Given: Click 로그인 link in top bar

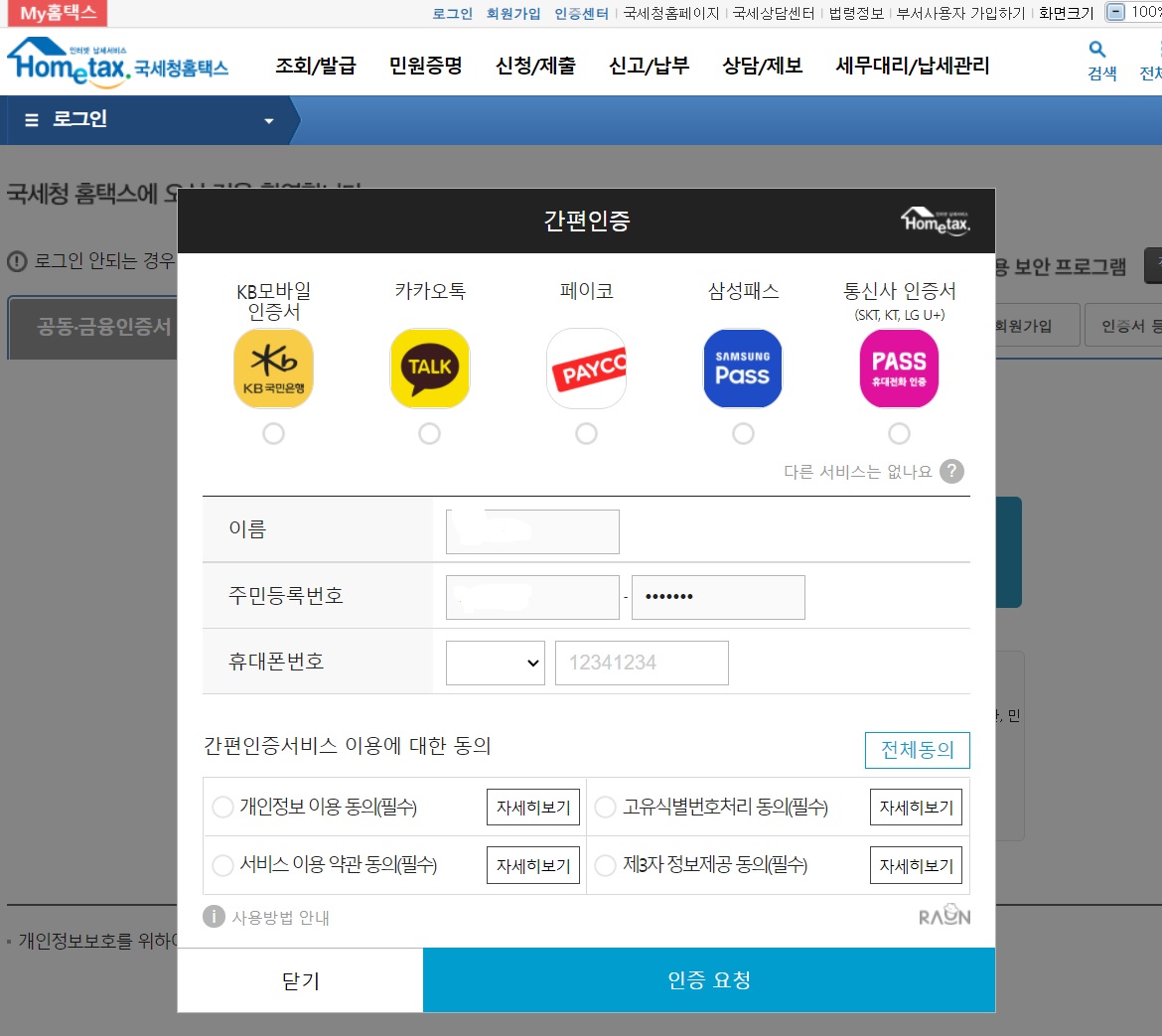Looking at the screenshot, I should pyautogui.click(x=452, y=13).
